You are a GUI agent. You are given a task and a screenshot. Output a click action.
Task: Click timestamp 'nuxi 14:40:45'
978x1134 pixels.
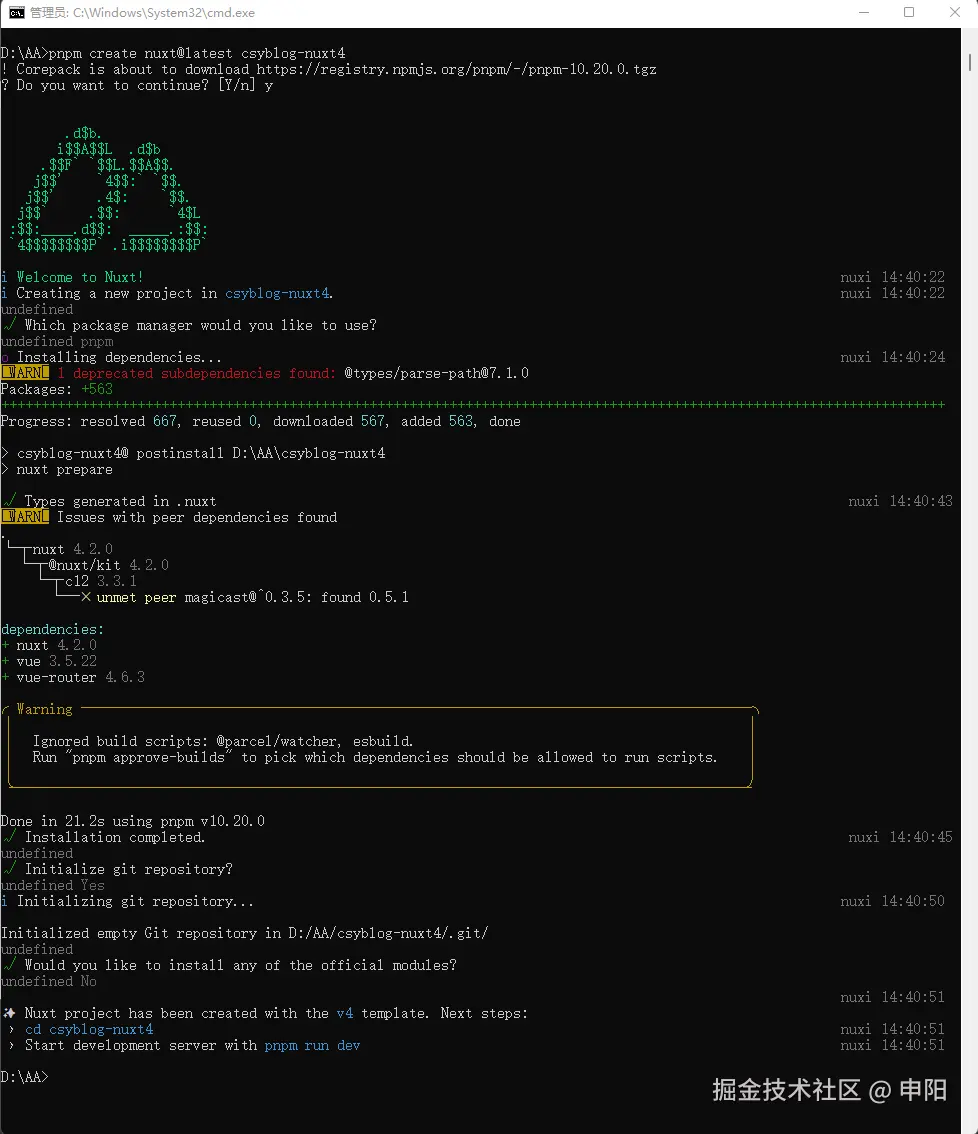coord(901,837)
